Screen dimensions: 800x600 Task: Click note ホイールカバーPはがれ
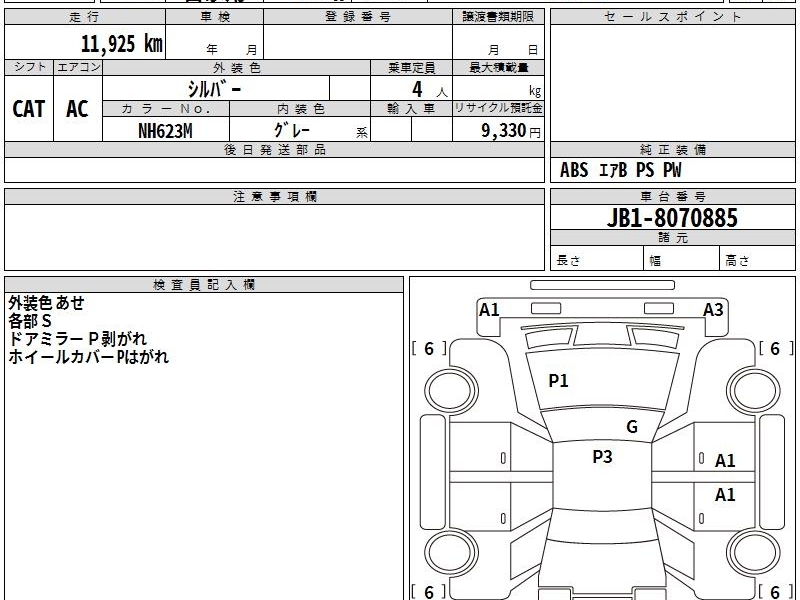(x=88, y=357)
